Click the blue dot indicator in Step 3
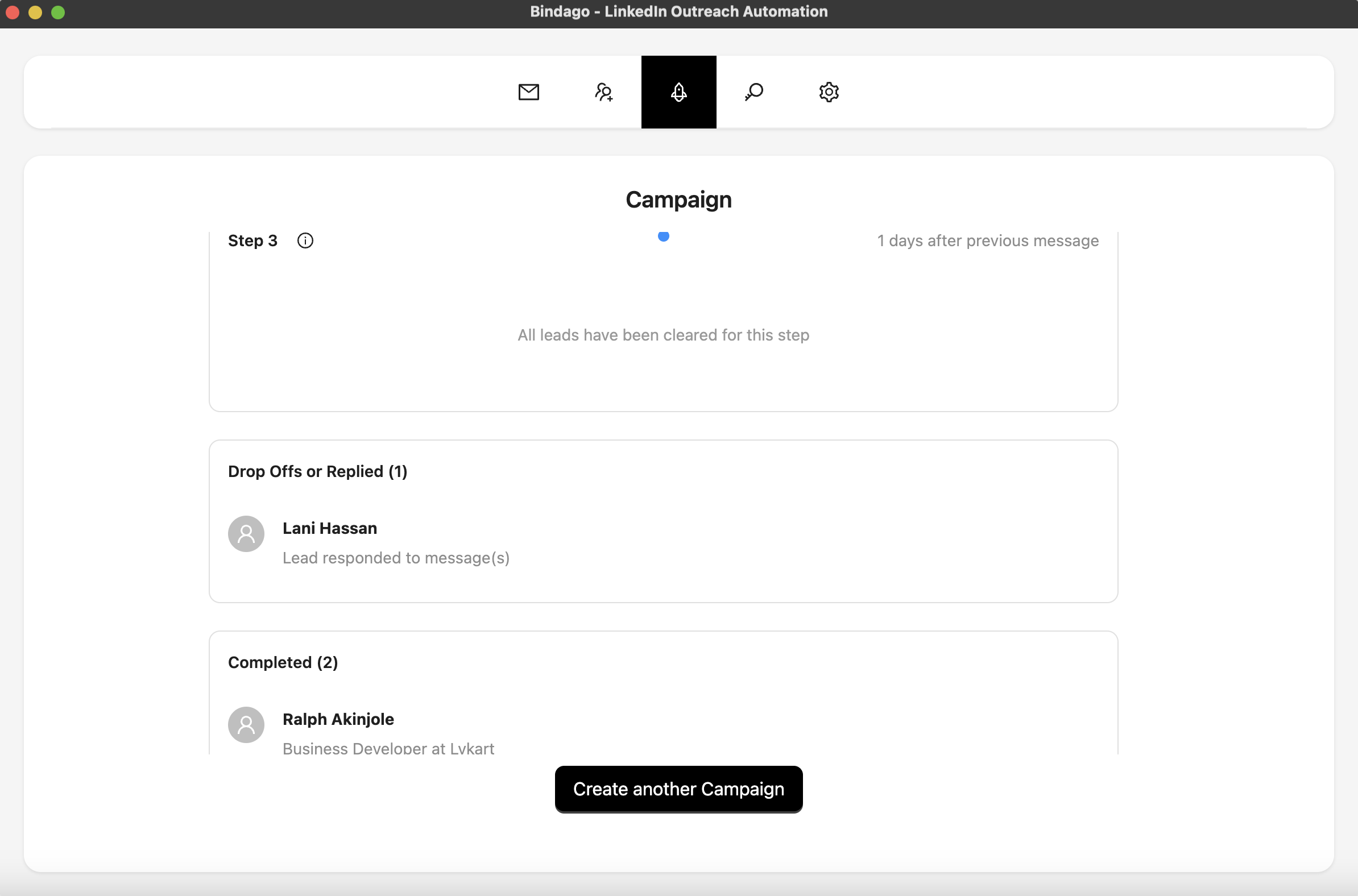This screenshot has height=896, width=1358. [x=663, y=236]
